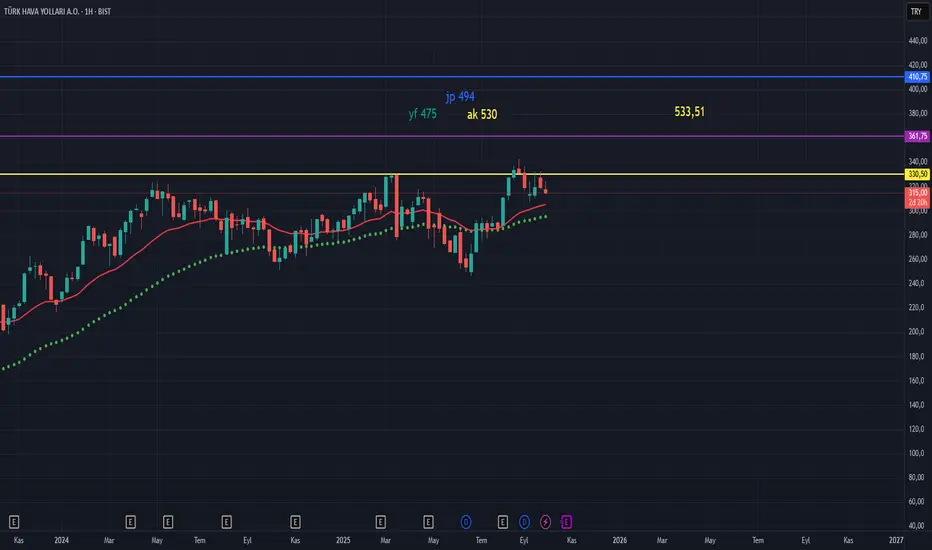Viewport: 932px width, 550px height.
Task: Click the earnings marker above Eyl 2024
Action: click(x=226, y=522)
